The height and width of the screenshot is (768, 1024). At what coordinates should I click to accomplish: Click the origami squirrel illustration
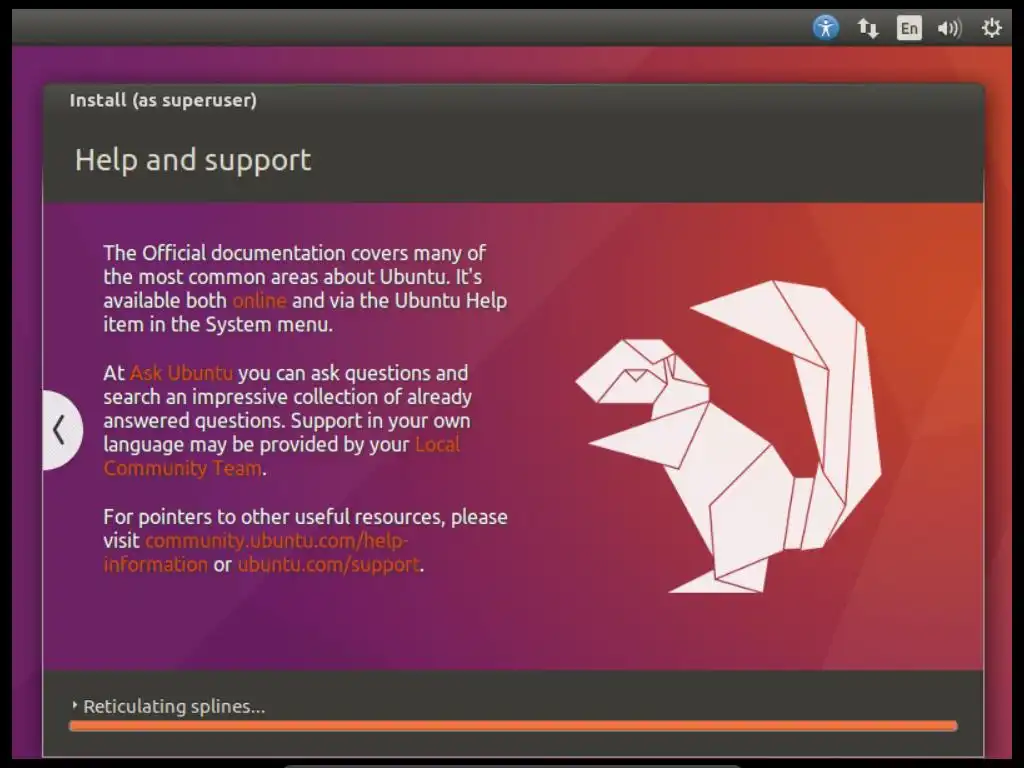[729, 436]
